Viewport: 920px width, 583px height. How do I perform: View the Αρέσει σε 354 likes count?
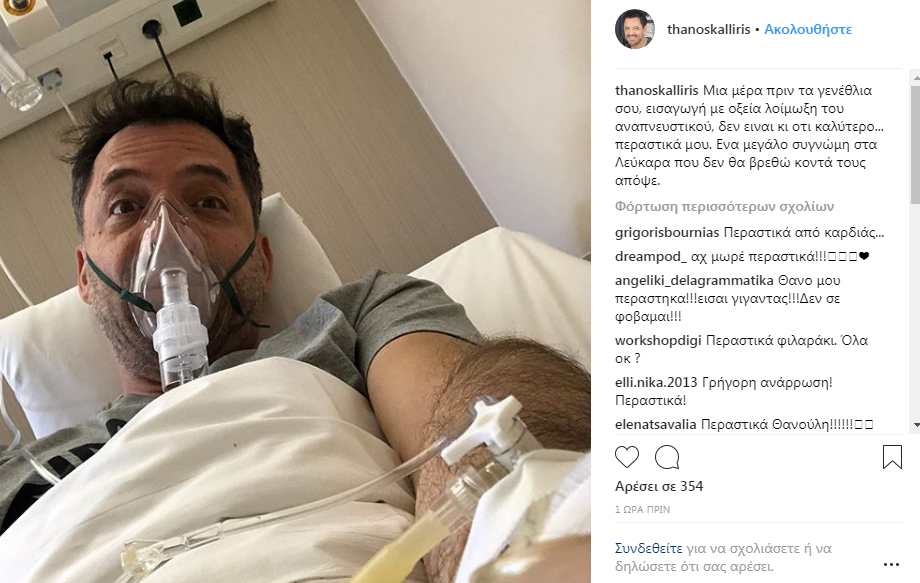pos(658,486)
